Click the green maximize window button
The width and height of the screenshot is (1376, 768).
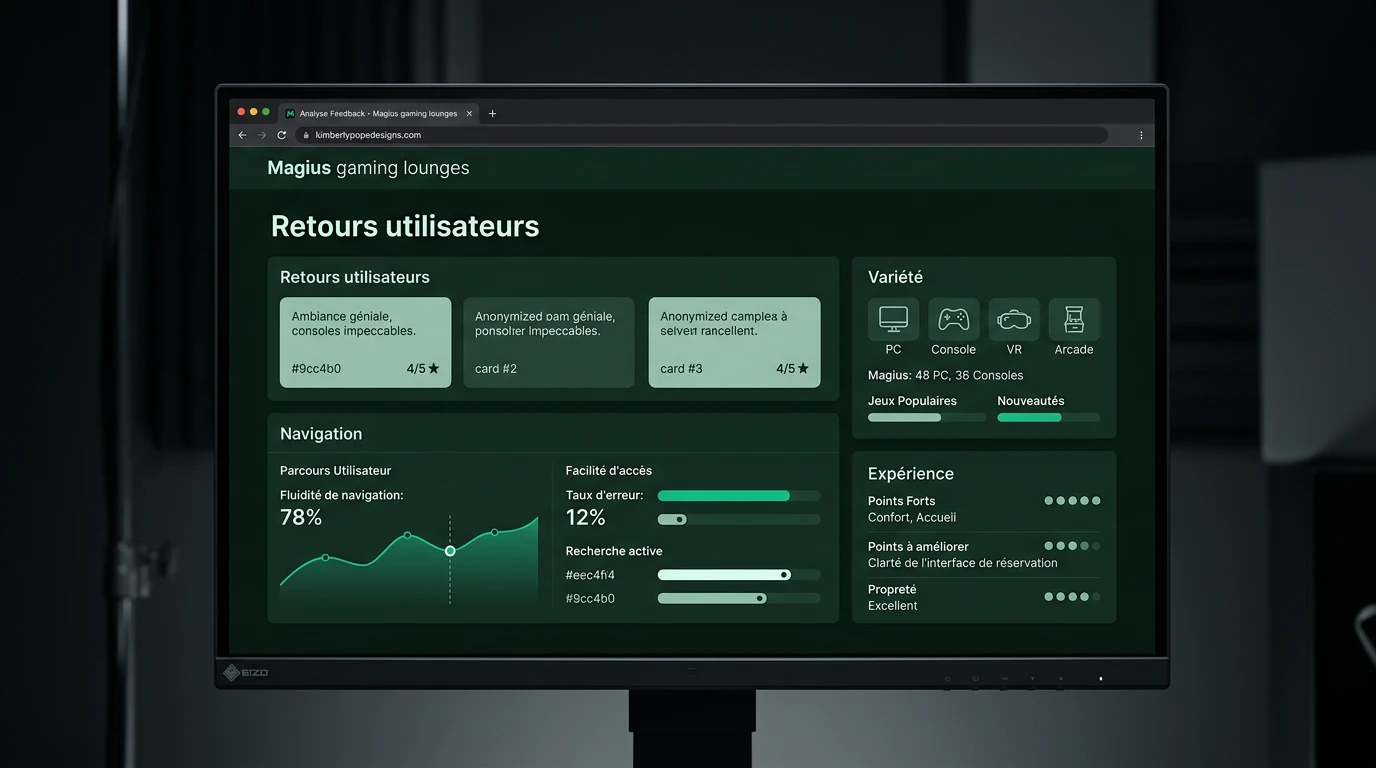(266, 112)
